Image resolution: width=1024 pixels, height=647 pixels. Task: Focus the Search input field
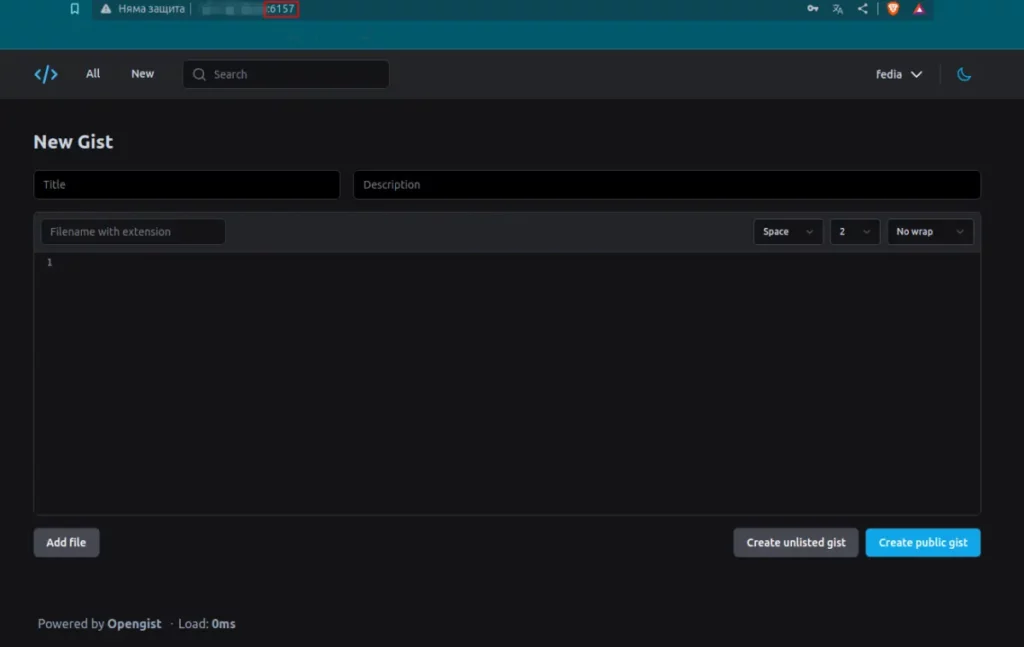[x=286, y=74]
